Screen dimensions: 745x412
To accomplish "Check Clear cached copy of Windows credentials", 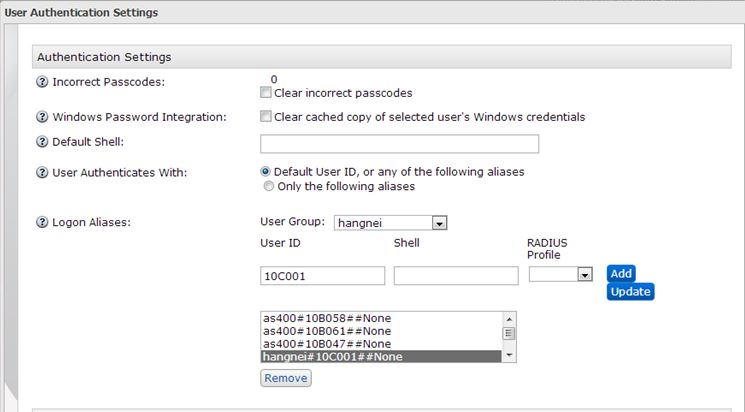I will coord(266,117).
